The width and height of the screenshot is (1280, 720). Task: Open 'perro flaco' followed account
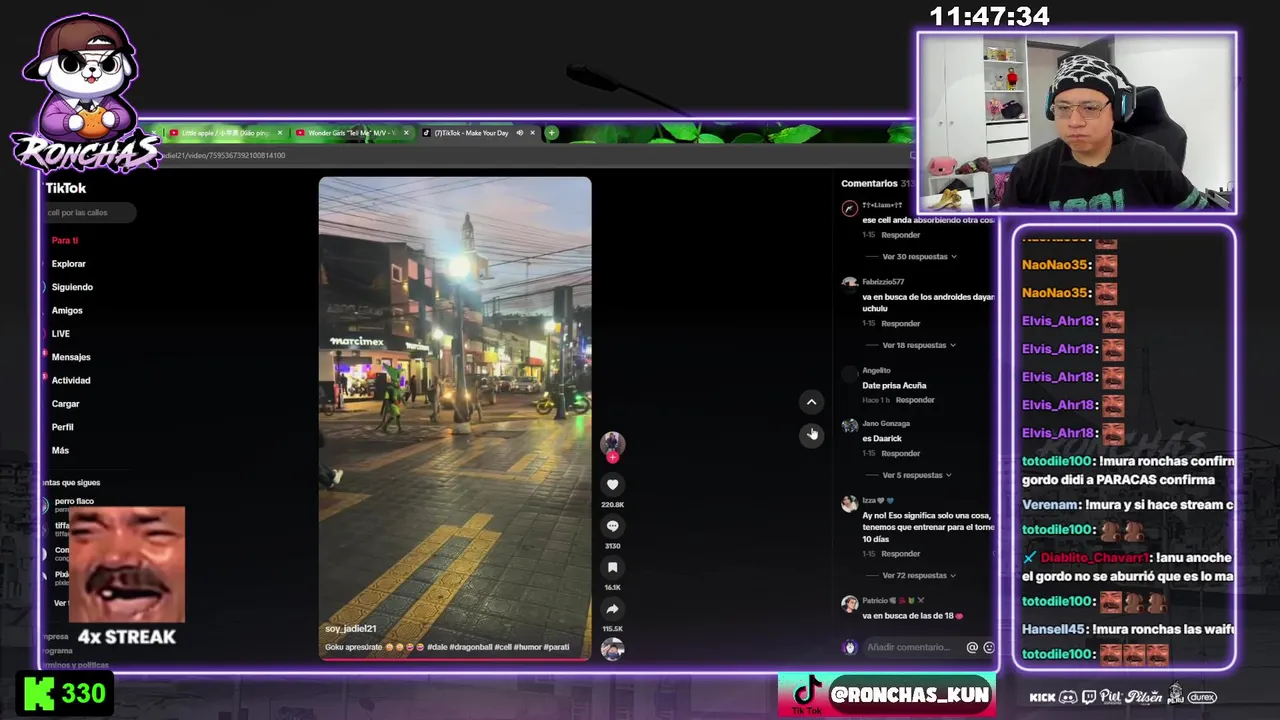pos(74,501)
